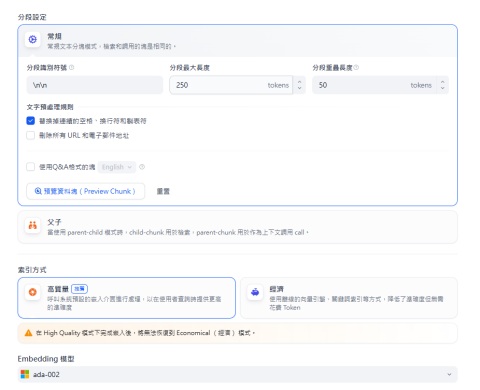480x390 pixels.
Task: Click the 索引方式 section heading
Action: (x=32, y=270)
